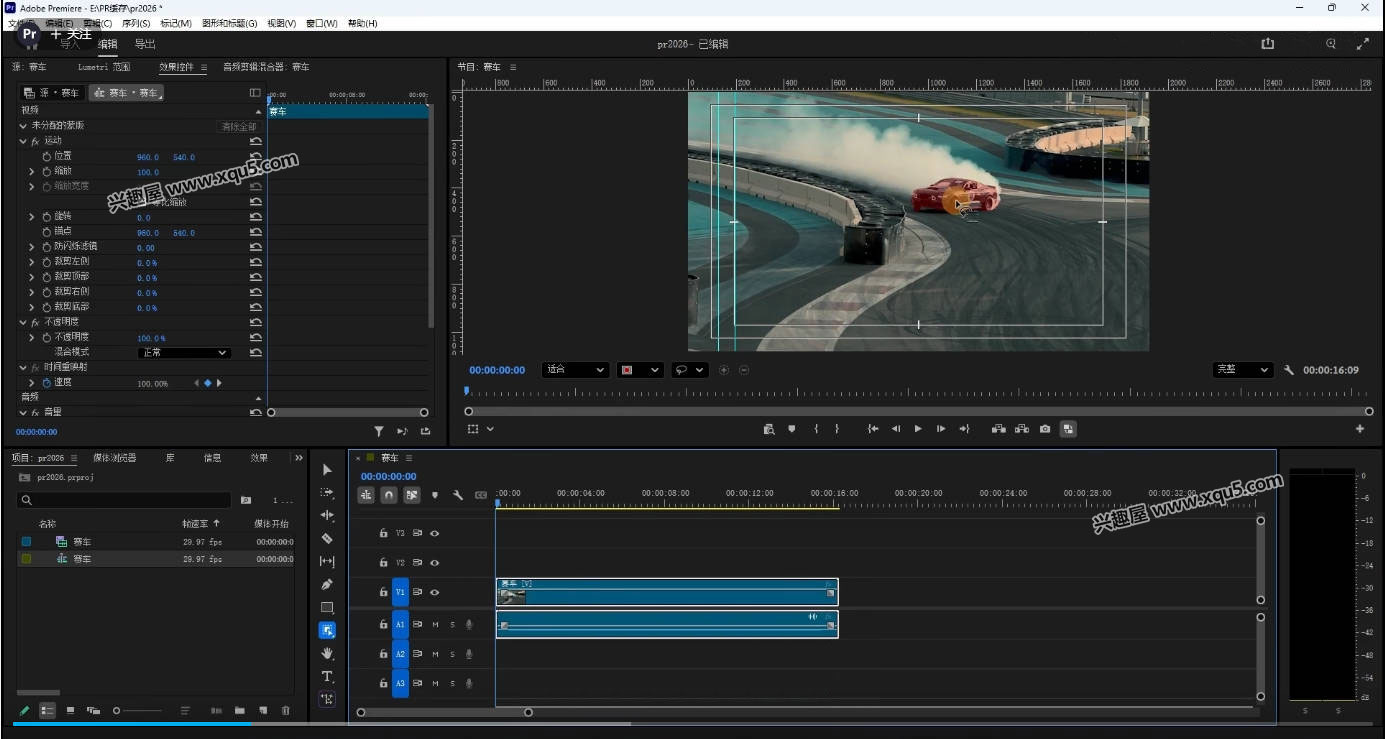1385x739 pixels.
Task: Collapse the 运动 (Motion) effect section
Action: (22, 141)
